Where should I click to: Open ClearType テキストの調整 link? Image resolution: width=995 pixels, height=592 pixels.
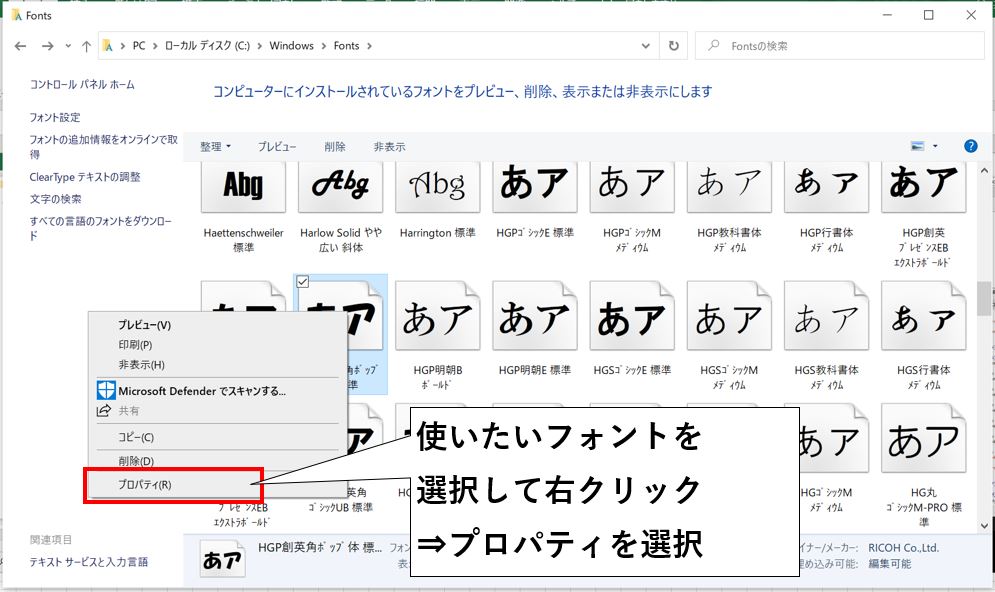point(85,177)
